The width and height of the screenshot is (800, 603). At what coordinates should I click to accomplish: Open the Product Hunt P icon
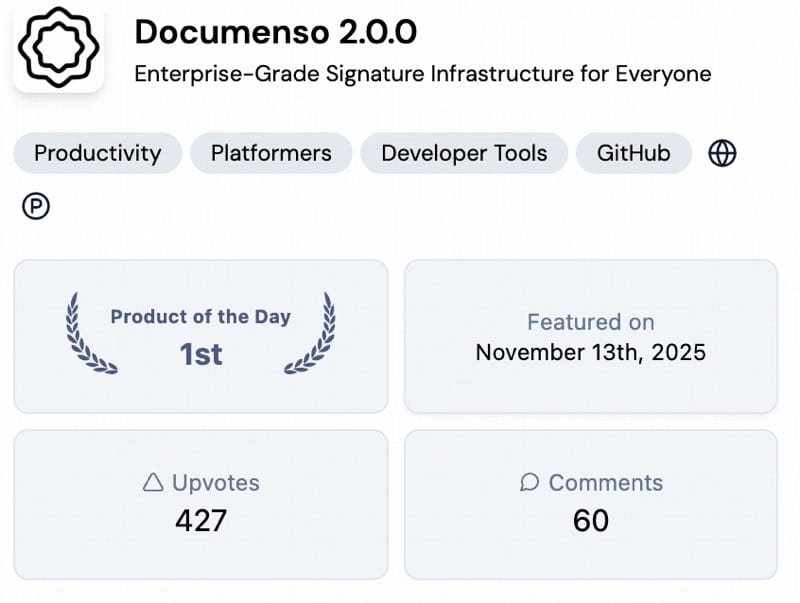pyautogui.click(x=36, y=207)
